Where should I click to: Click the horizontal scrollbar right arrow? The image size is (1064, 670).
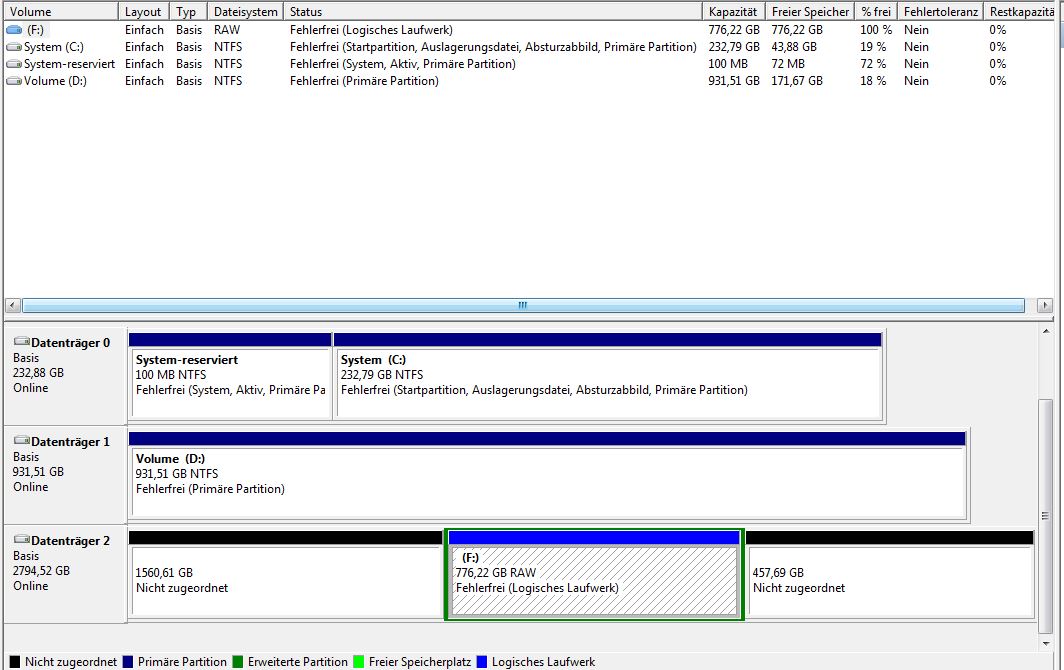[x=1045, y=305]
